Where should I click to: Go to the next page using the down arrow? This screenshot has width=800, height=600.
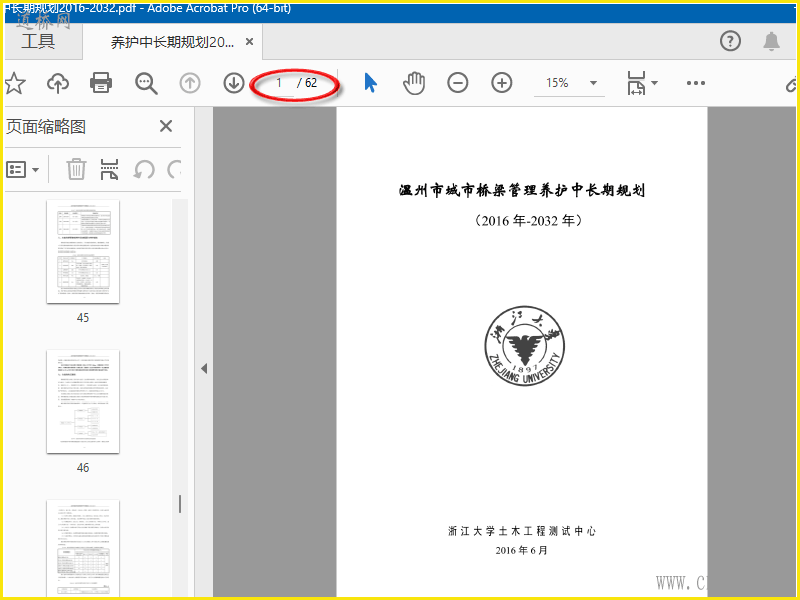click(x=234, y=83)
